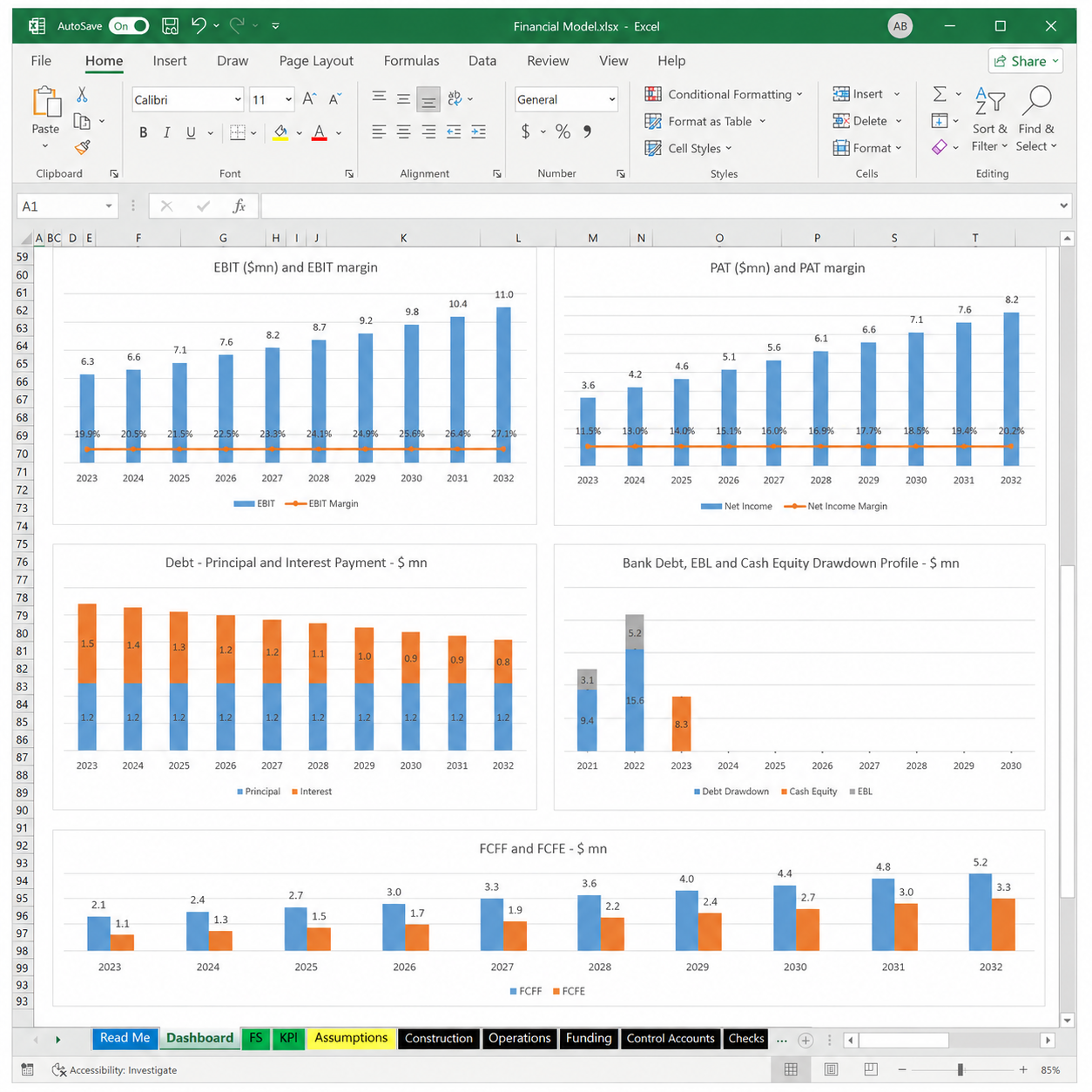
Task: Expand the formula bar chevron
Action: pyautogui.click(x=1063, y=206)
